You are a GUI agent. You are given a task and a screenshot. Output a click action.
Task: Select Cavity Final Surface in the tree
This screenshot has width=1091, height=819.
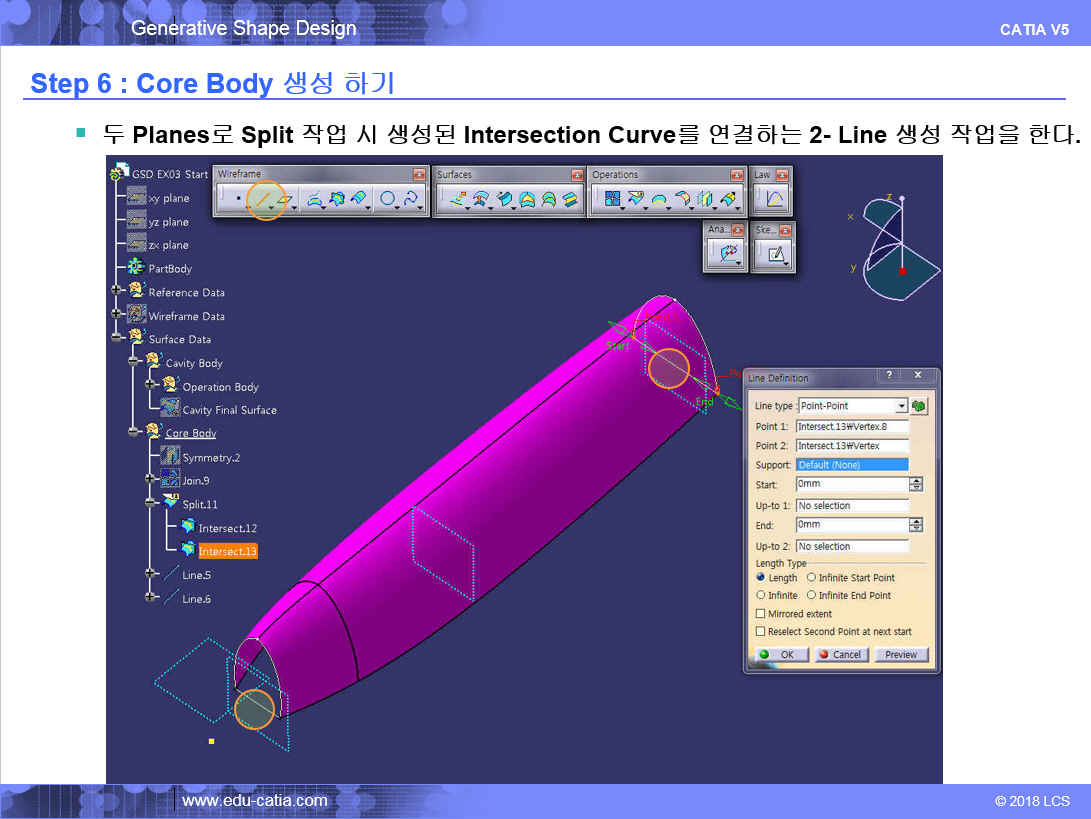pyautogui.click(x=229, y=410)
